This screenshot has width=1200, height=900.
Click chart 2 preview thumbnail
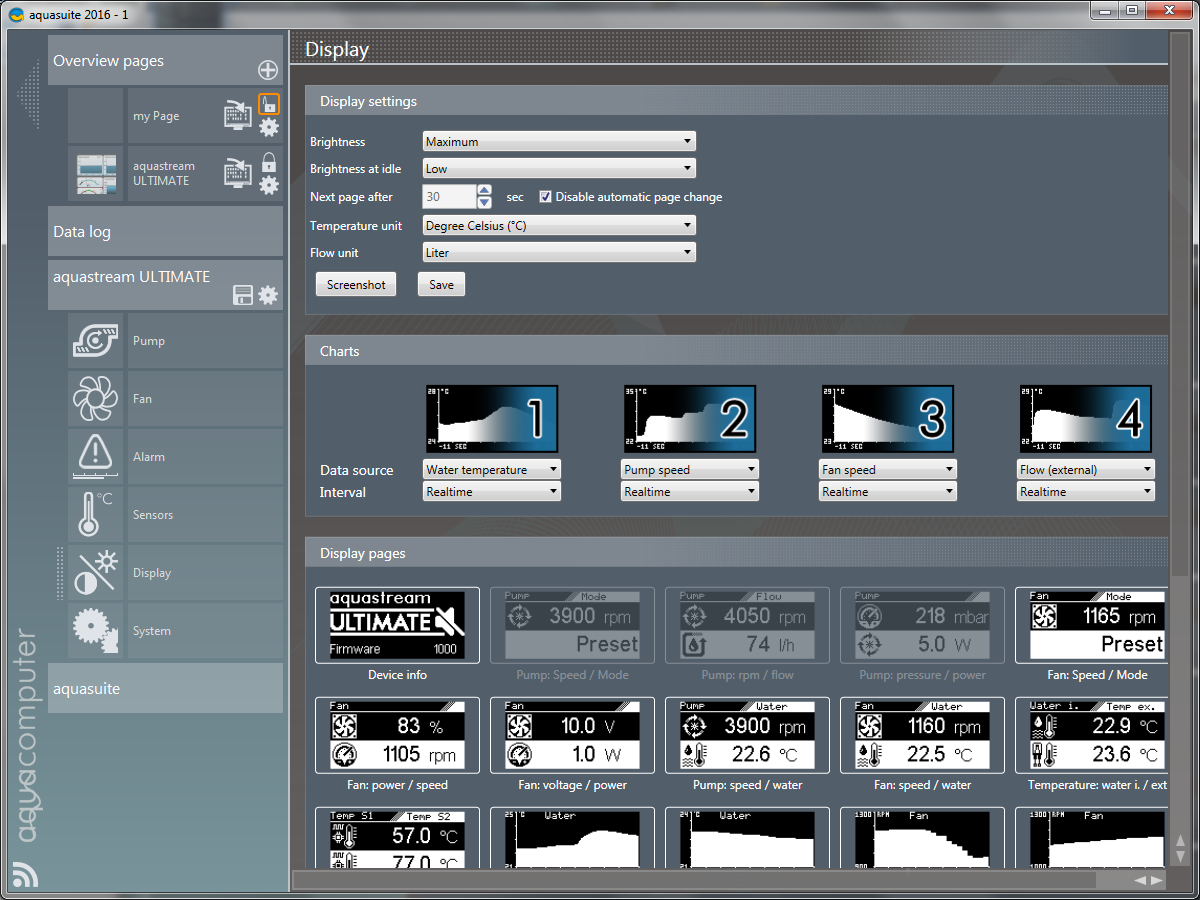click(x=690, y=420)
